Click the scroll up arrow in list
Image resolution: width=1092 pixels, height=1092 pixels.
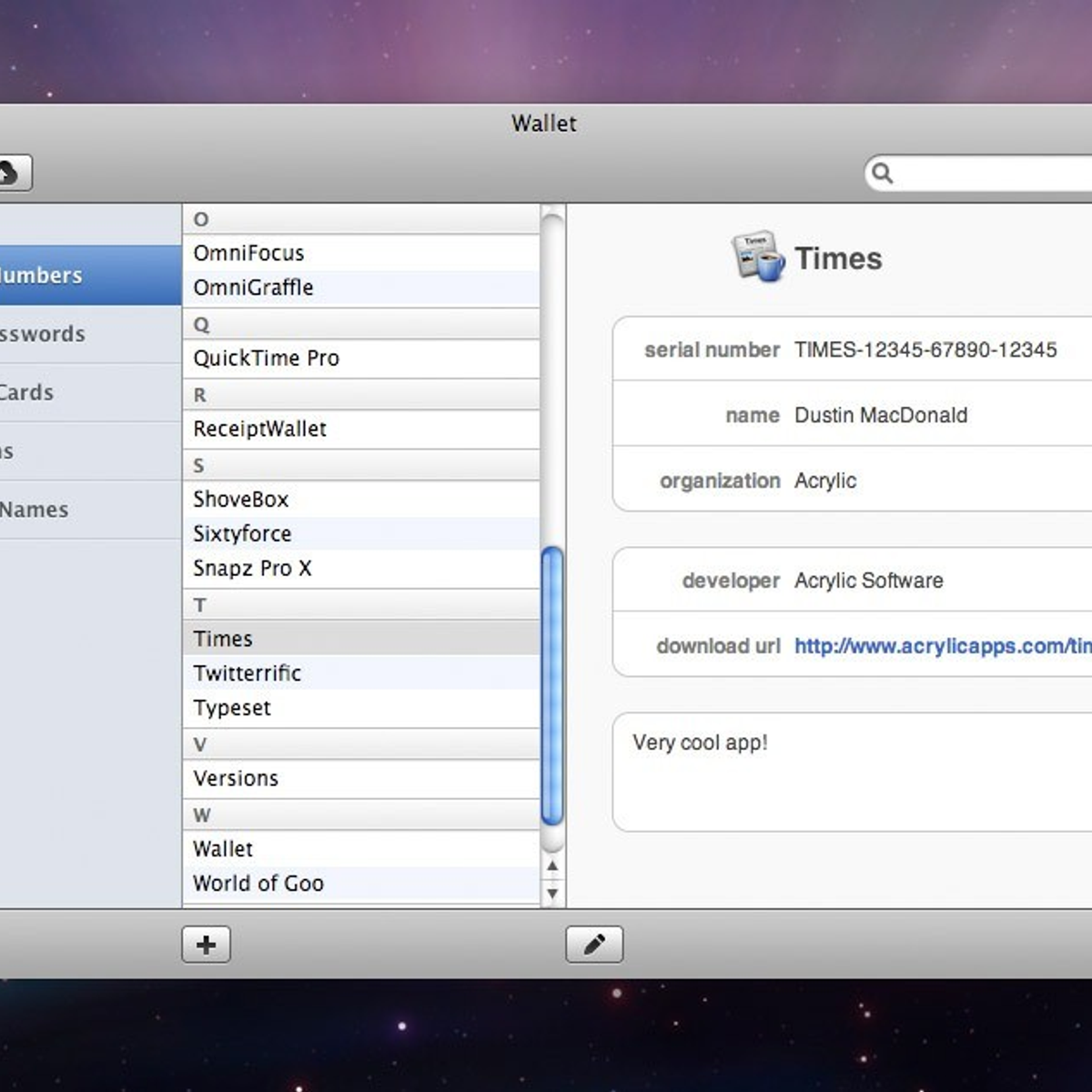(x=551, y=867)
